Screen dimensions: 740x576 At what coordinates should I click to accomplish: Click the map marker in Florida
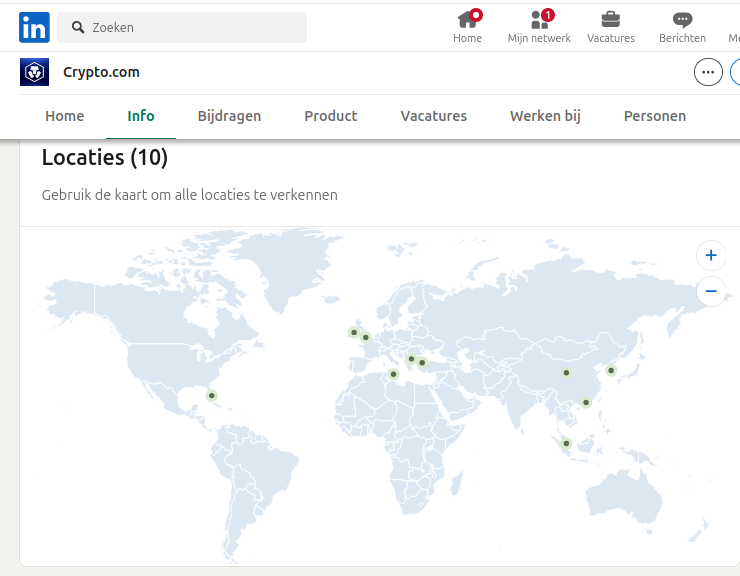(212, 396)
